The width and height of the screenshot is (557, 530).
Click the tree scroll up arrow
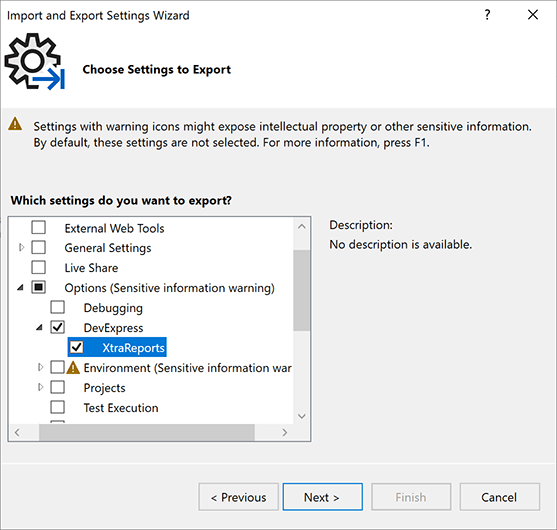click(x=302, y=227)
